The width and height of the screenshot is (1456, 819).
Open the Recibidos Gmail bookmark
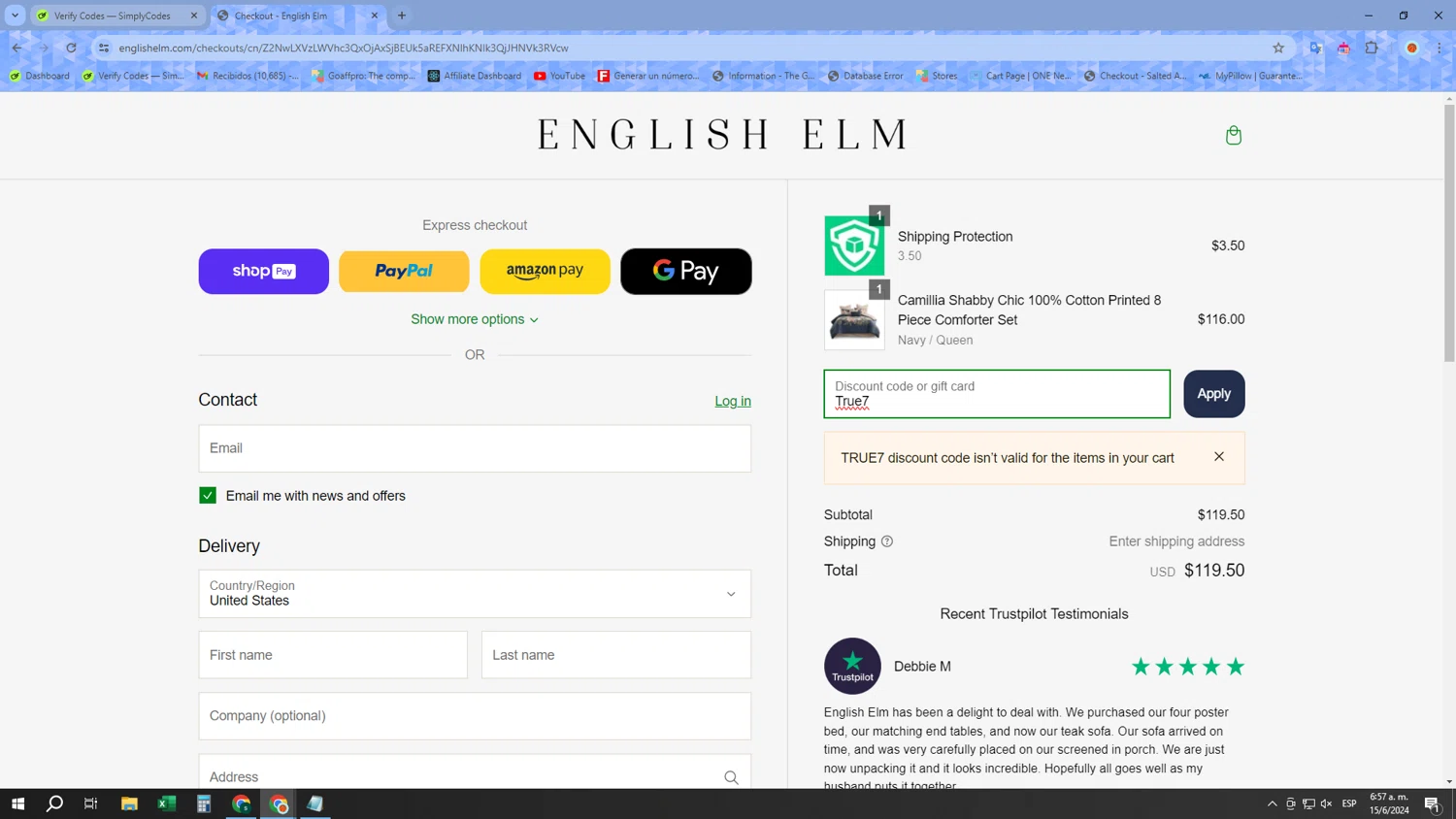tap(248, 76)
